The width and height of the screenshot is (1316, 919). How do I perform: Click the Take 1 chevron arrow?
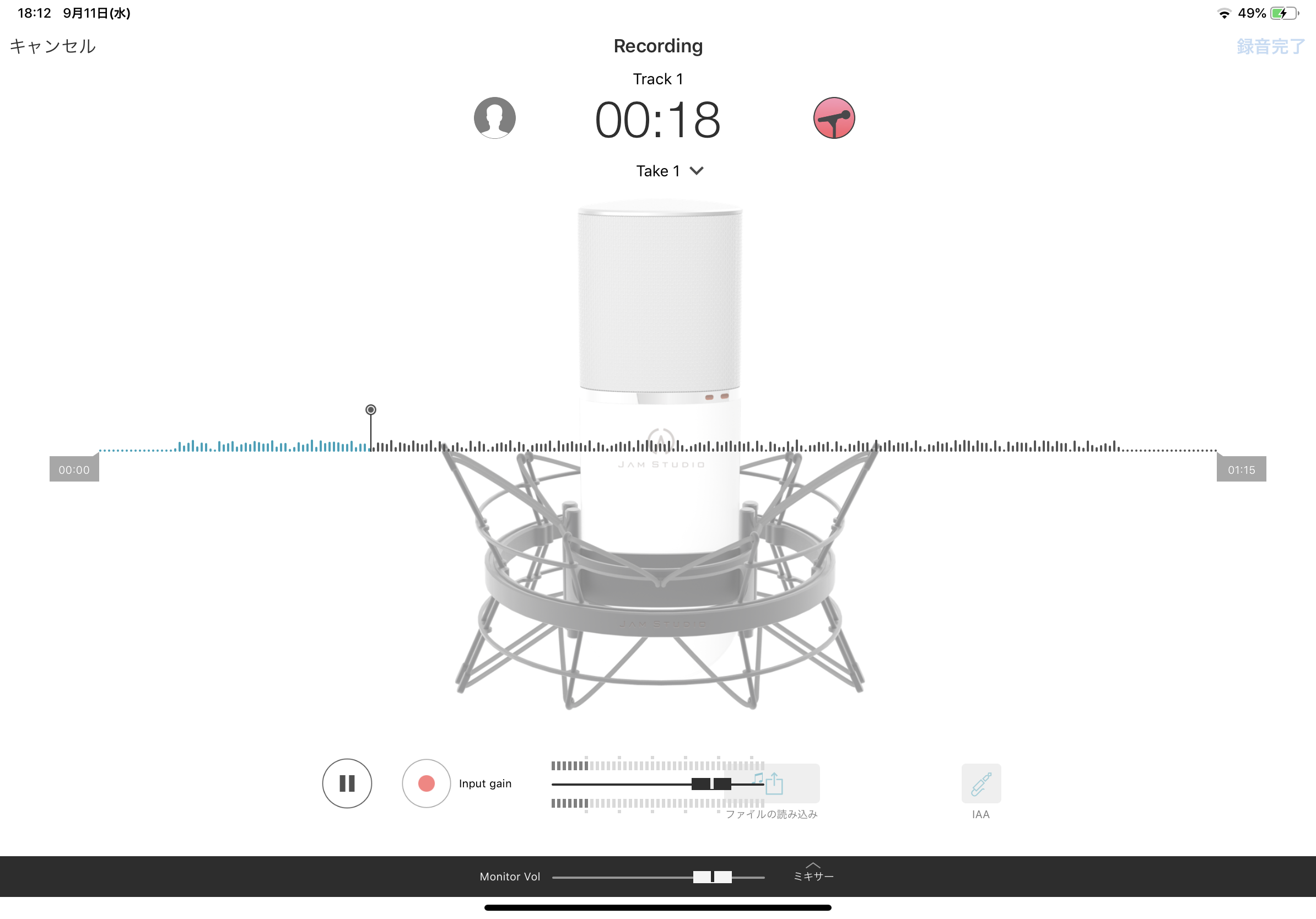tap(697, 171)
